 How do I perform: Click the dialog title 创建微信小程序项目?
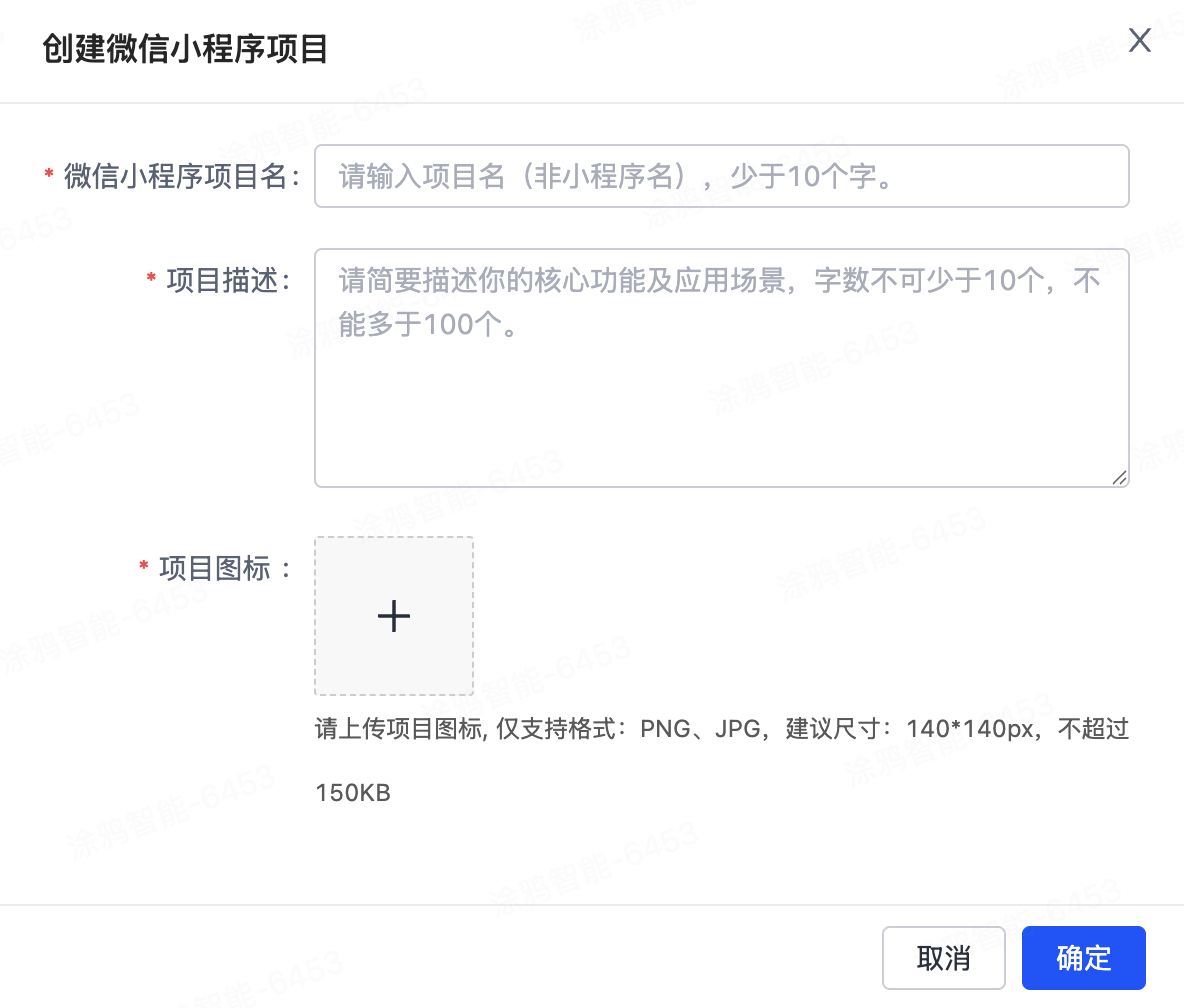[185, 49]
